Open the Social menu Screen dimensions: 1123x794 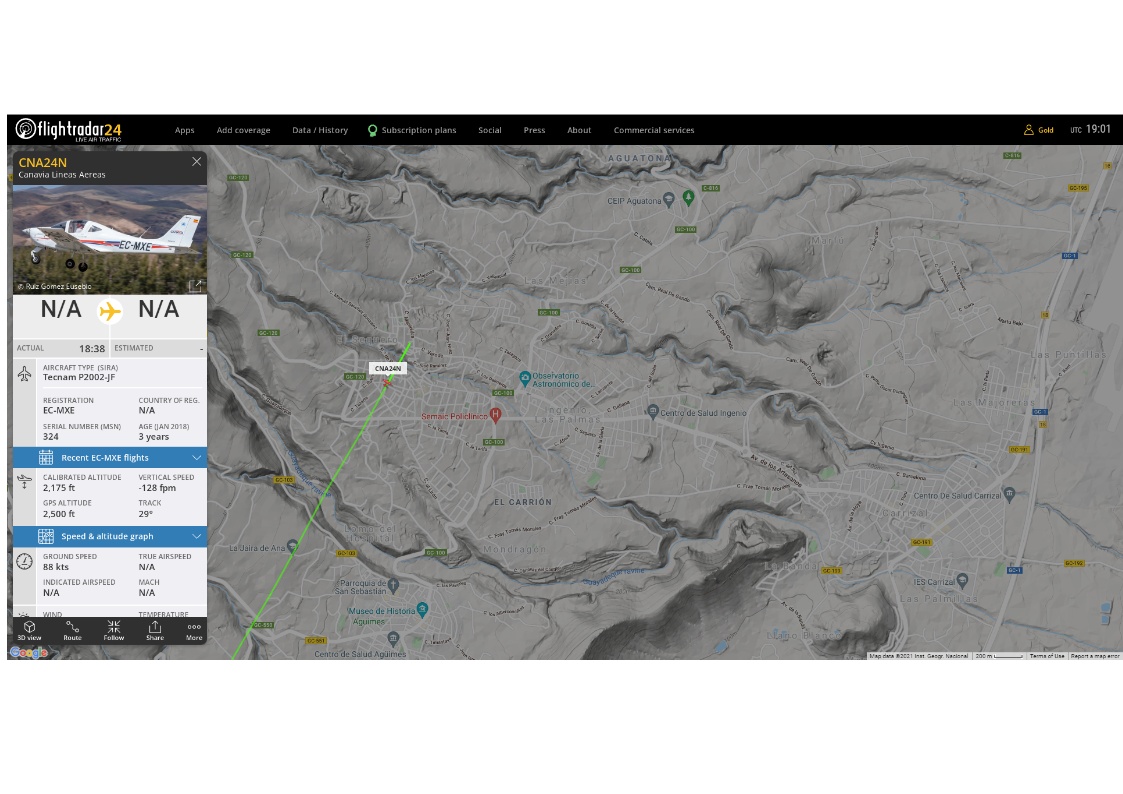[x=490, y=130]
